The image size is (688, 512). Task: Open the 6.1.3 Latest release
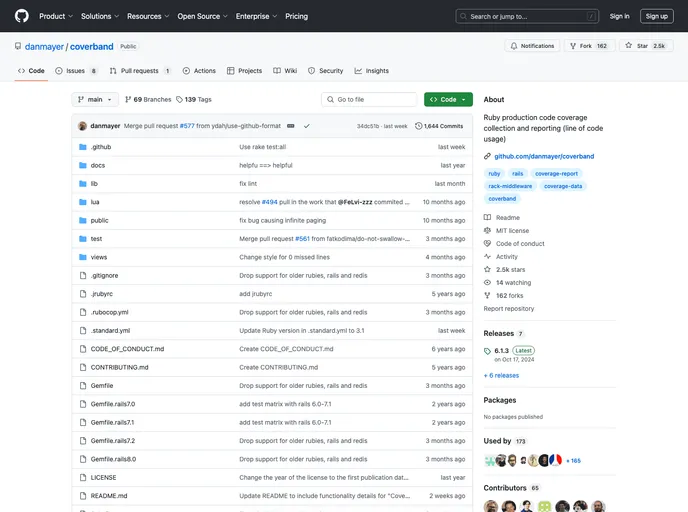pos(501,351)
